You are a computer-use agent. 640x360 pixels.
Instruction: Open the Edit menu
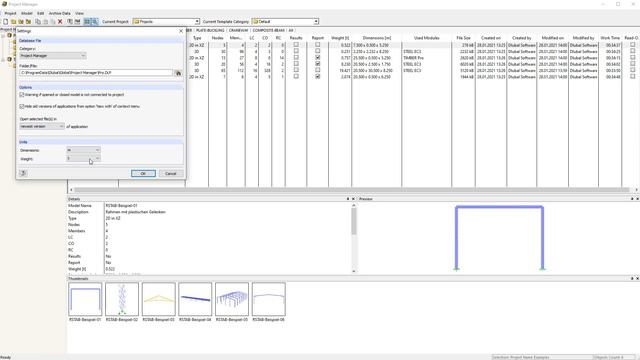(40, 13)
